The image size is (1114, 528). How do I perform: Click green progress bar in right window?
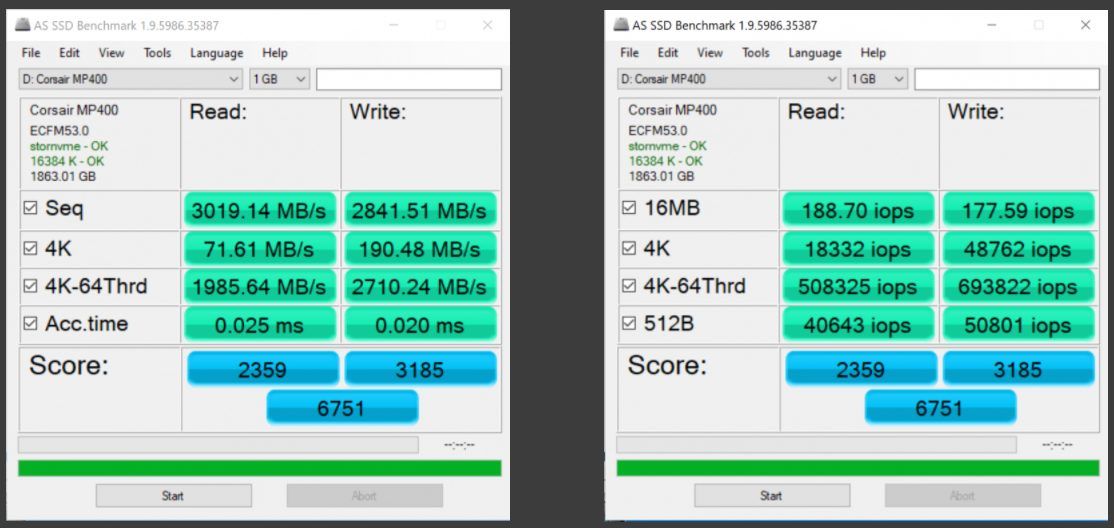coord(858,468)
